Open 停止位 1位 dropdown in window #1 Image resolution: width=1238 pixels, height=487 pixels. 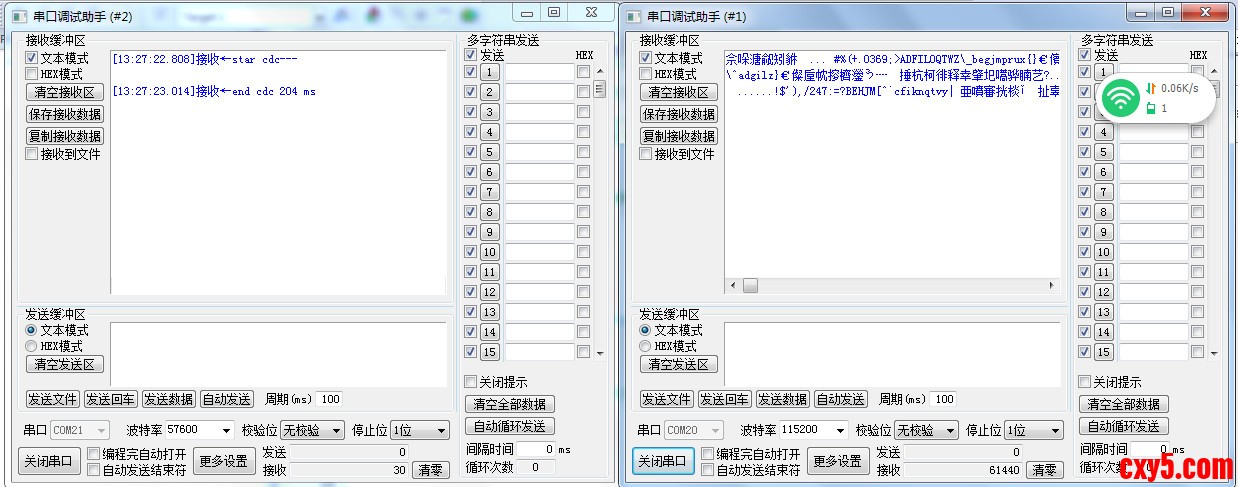coord(1034,430)
